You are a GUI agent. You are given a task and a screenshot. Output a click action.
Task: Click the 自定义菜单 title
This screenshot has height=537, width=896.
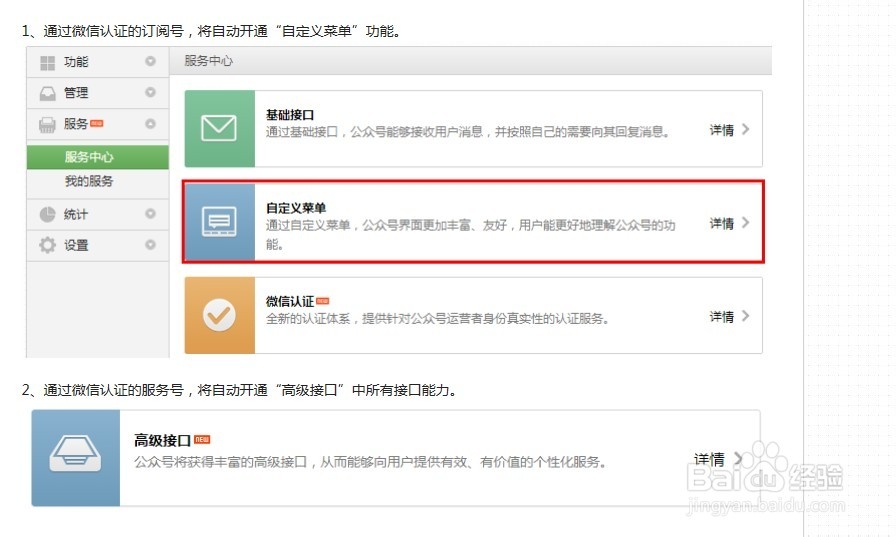[296, 208]
